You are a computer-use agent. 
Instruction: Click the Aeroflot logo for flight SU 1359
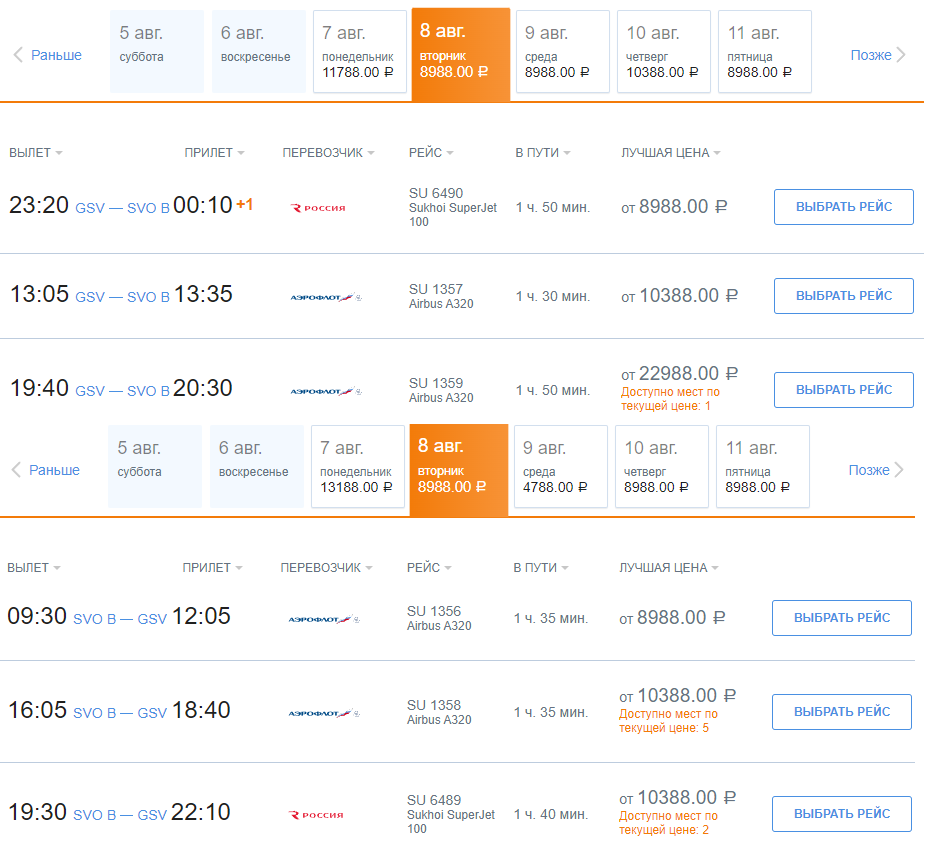[326, 391]
